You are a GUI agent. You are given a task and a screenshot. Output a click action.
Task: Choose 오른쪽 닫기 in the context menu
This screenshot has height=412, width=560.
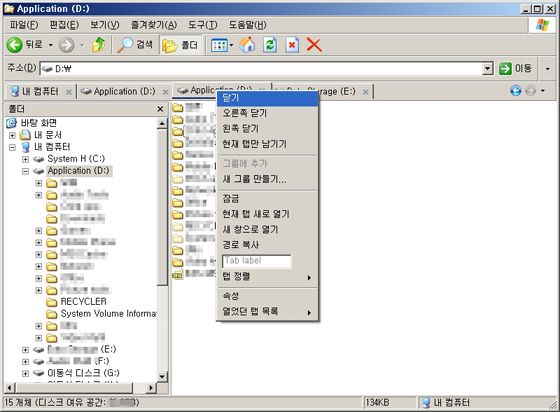coord(267,114)
